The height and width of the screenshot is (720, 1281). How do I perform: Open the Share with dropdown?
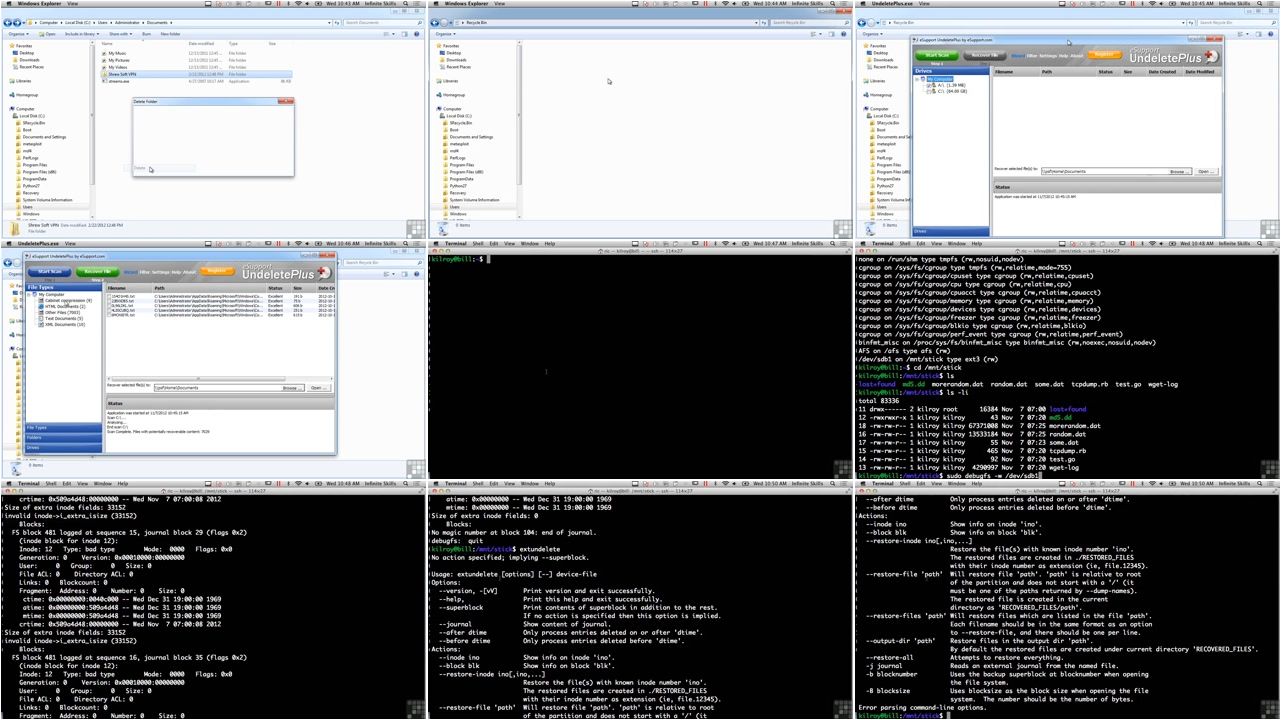tap(121, 34)
